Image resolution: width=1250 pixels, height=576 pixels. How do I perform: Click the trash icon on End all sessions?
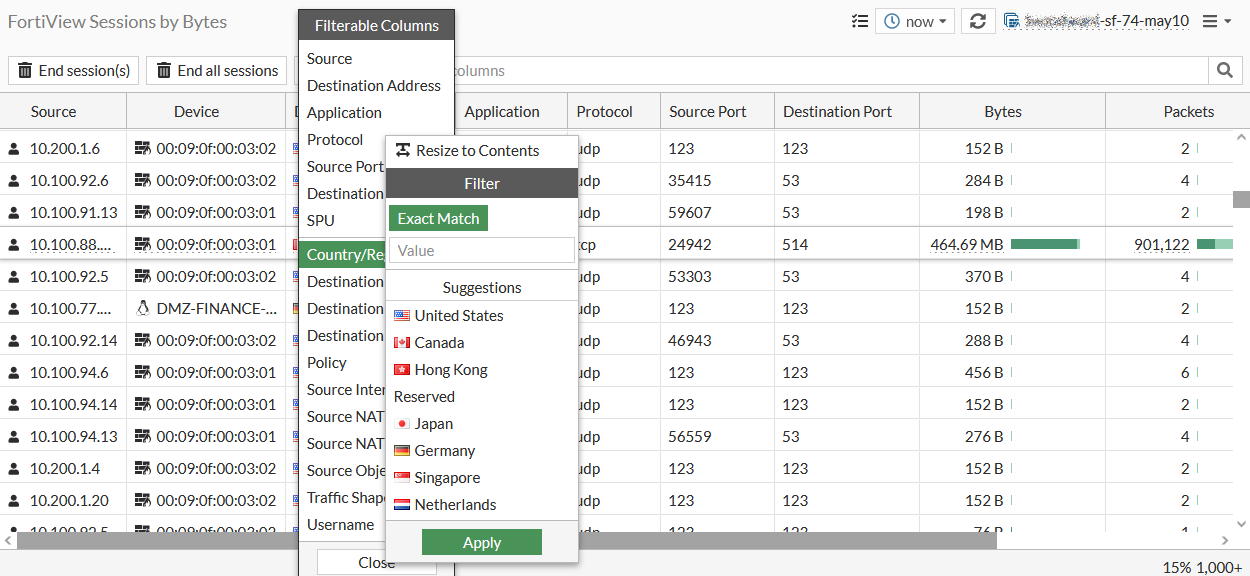[x=164, y=70]
